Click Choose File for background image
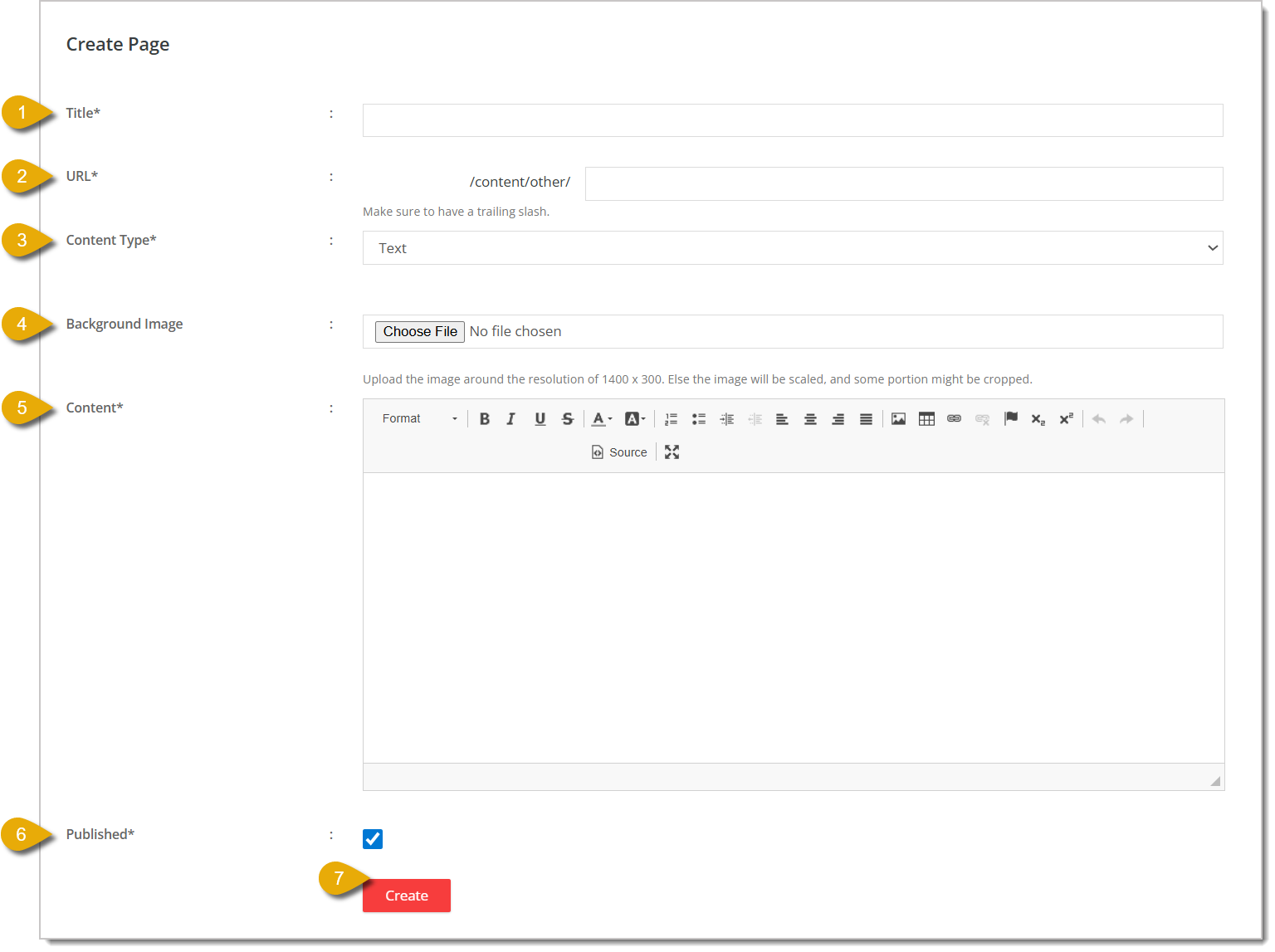 click(420, 332)
